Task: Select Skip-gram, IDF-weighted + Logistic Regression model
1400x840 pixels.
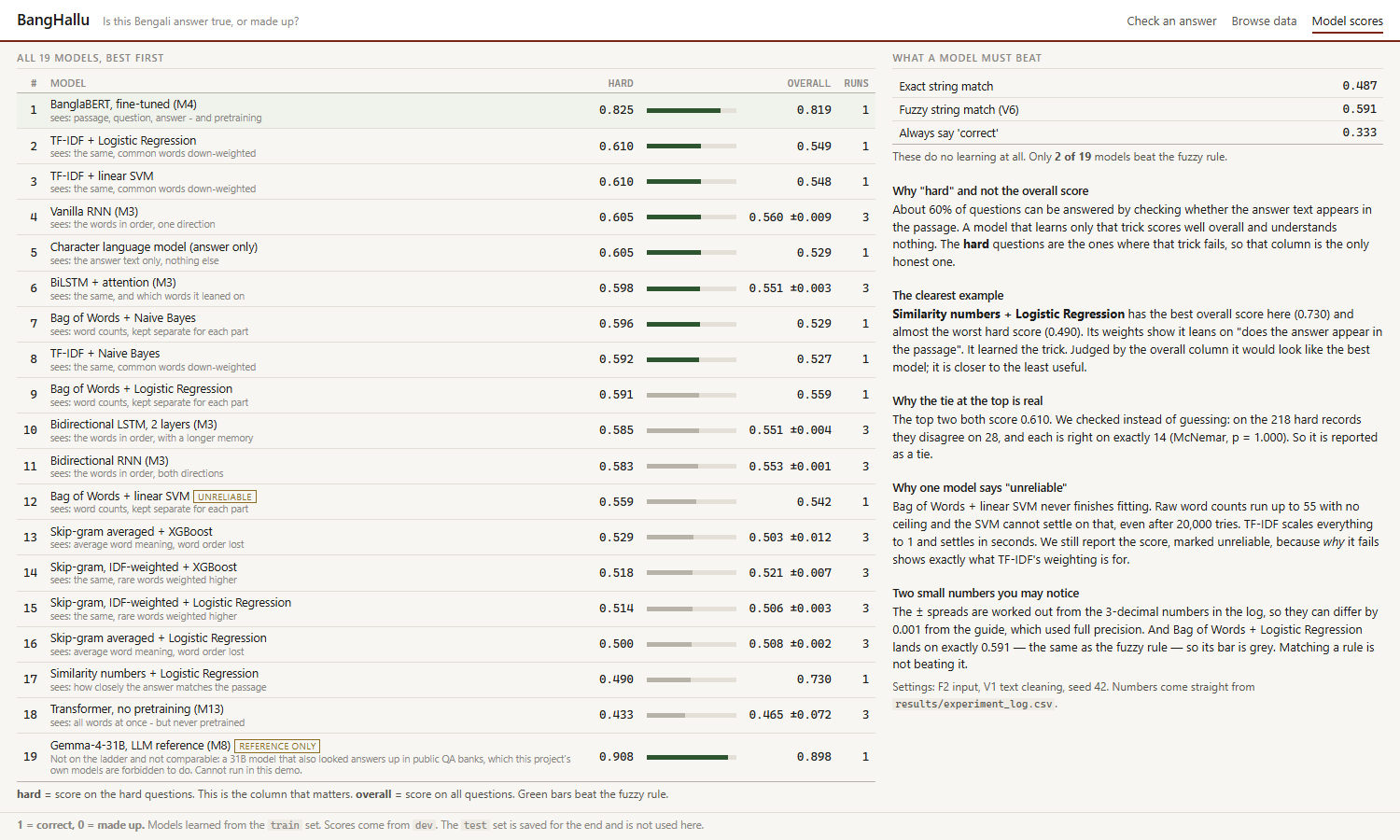Action: click(x=171, y=602)
